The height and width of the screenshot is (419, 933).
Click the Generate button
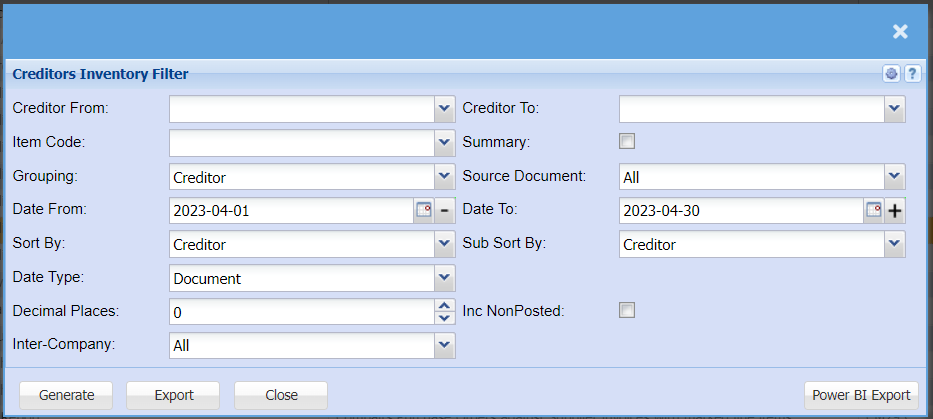coord(66,395)
